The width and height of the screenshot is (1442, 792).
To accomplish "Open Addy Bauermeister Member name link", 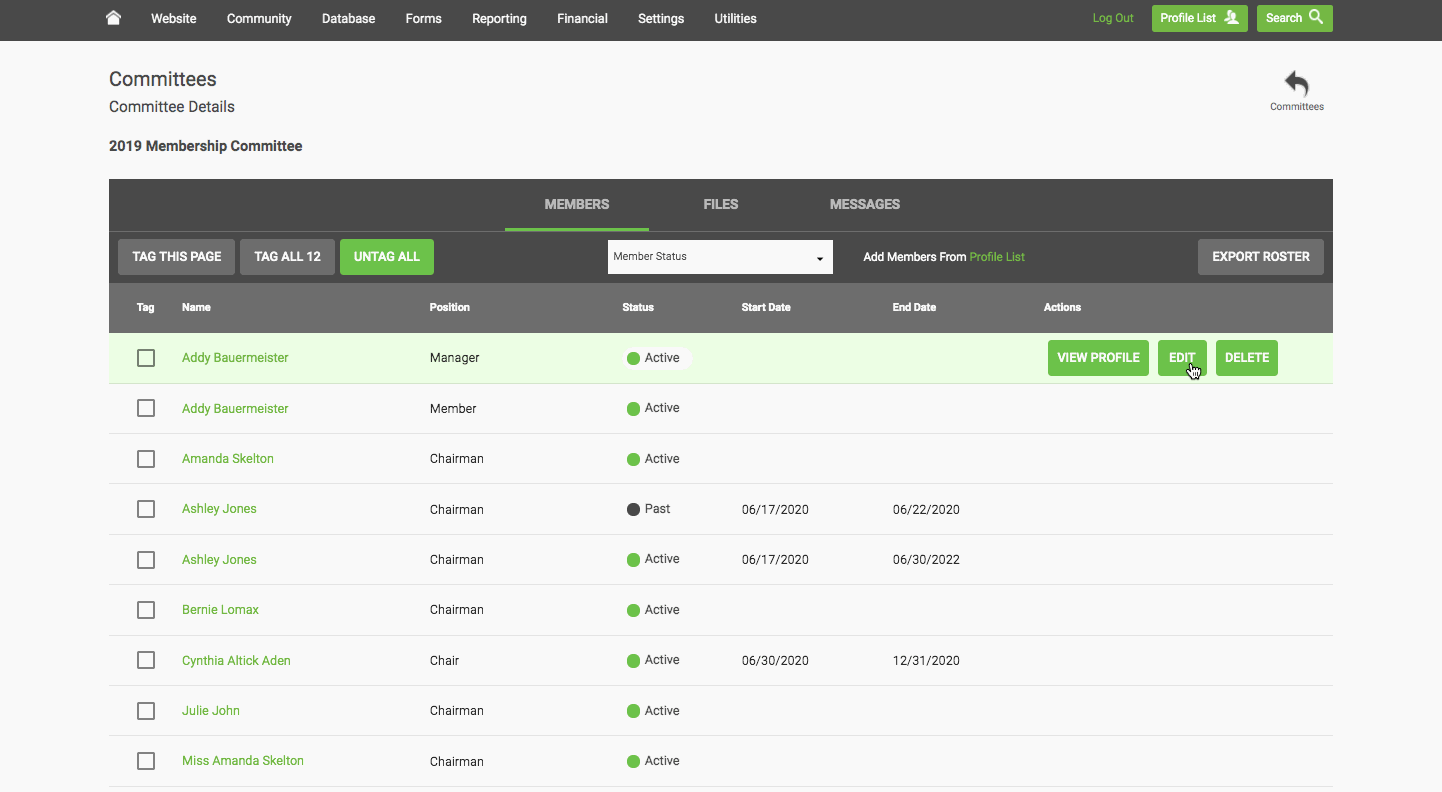I will coord(235,408).
